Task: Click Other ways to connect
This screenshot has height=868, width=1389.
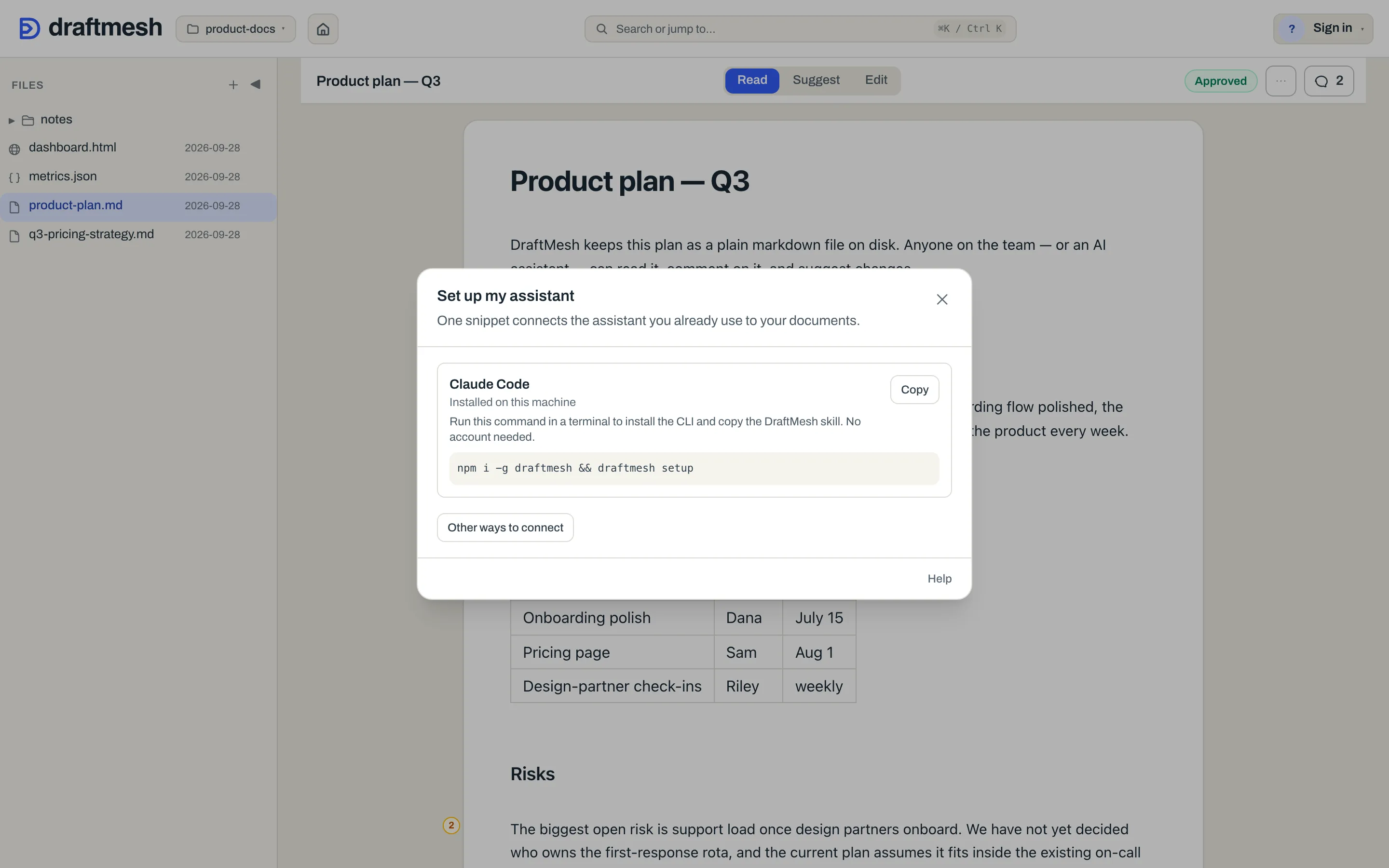Action: 505,528
